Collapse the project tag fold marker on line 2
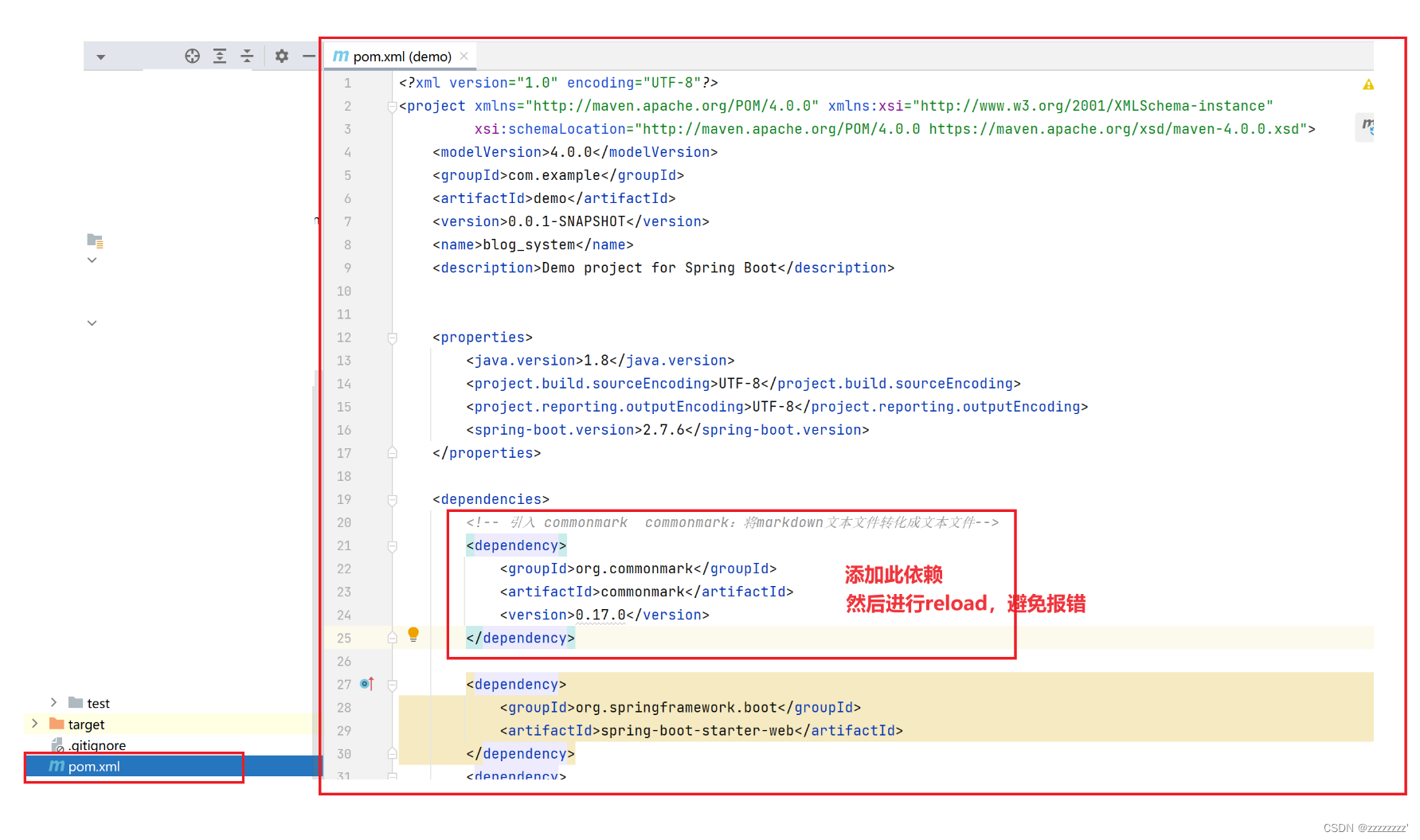Viewport: 1420px width, 840px height. pyautogui.click(x=392, y=107)
